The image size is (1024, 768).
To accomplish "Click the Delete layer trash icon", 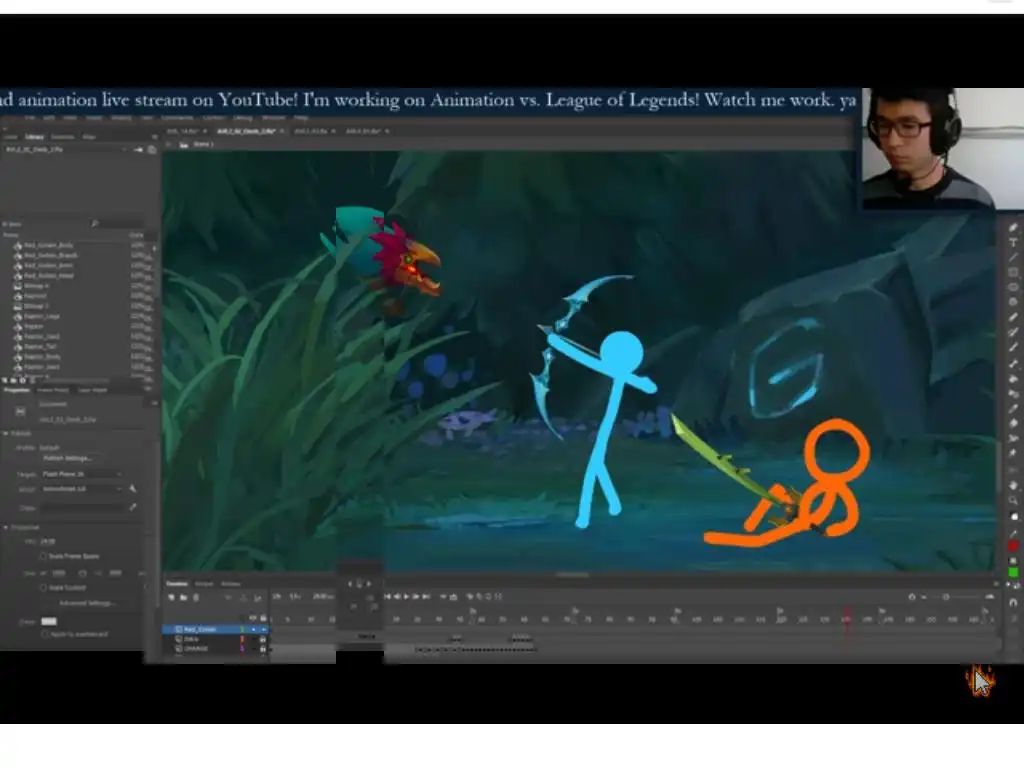I will point(195,598).
